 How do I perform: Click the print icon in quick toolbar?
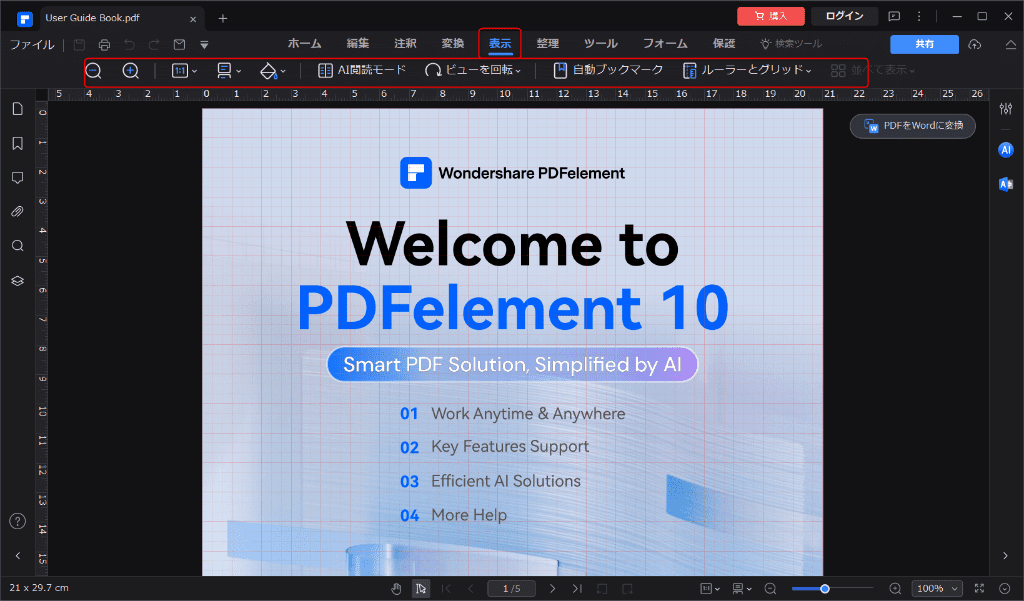(x=104, y=44)
